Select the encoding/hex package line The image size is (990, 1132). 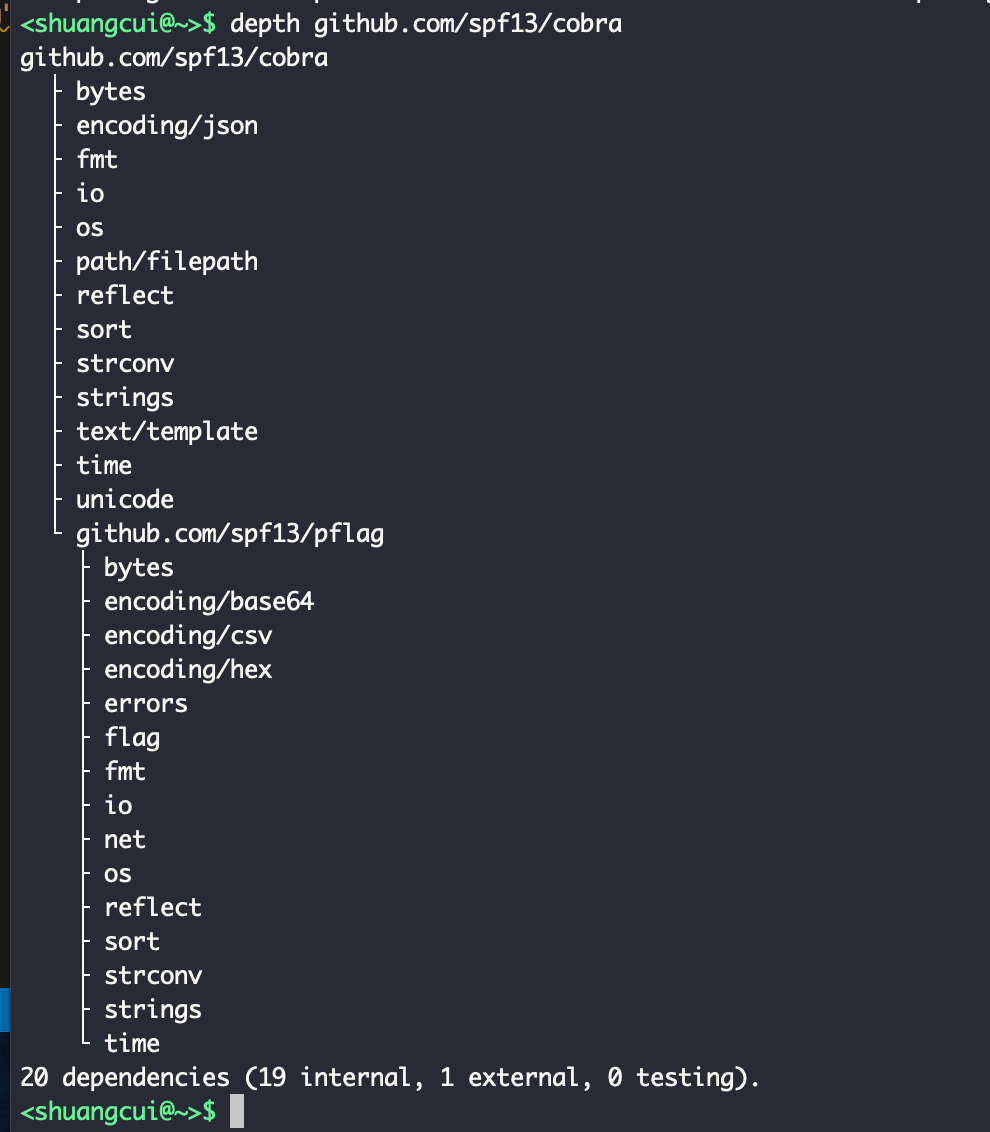click(x=187, y=670)
